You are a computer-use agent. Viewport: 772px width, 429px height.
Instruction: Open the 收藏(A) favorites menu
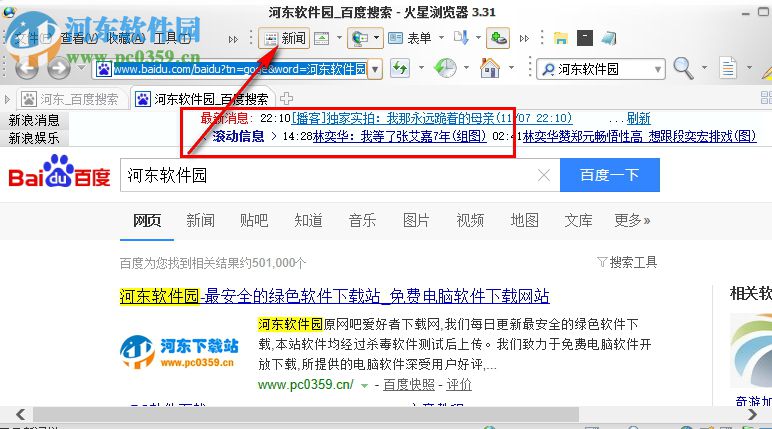126,38
